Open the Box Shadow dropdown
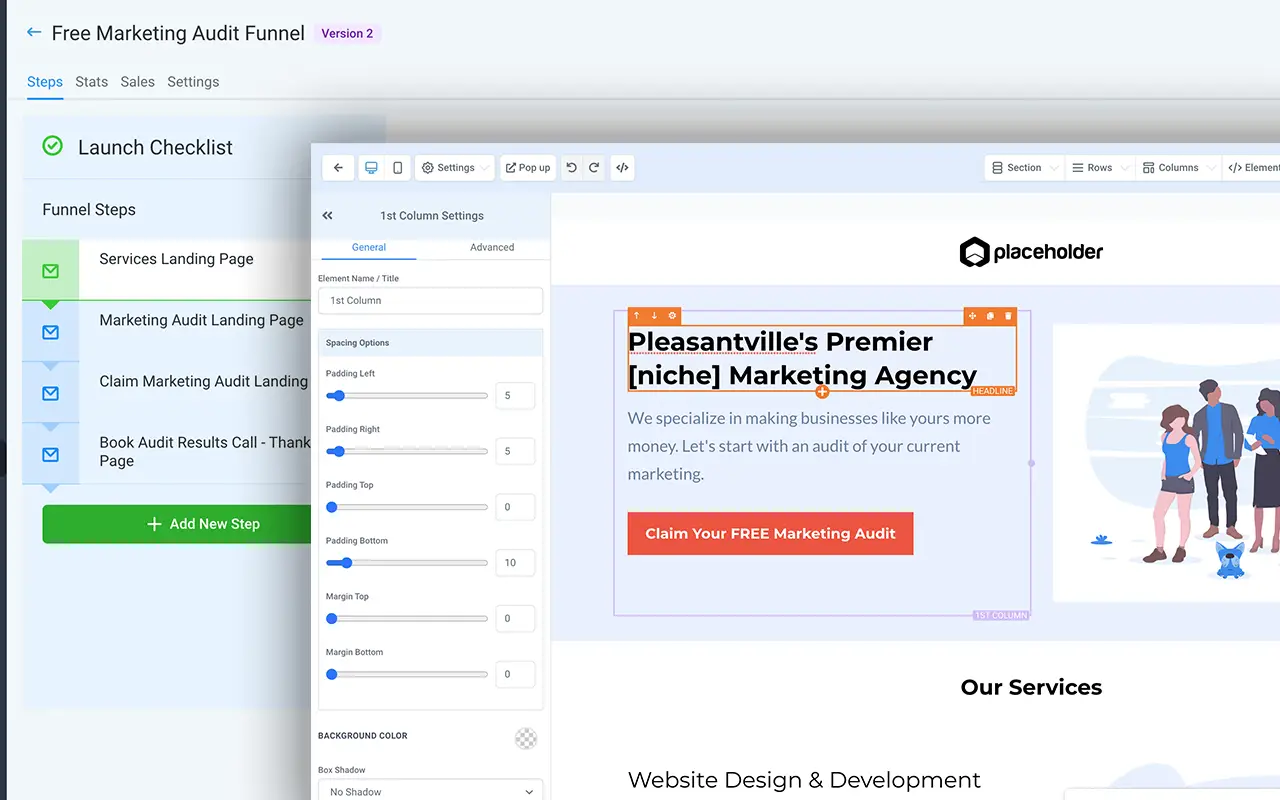Screen dimensions: 1280x800 431,791
